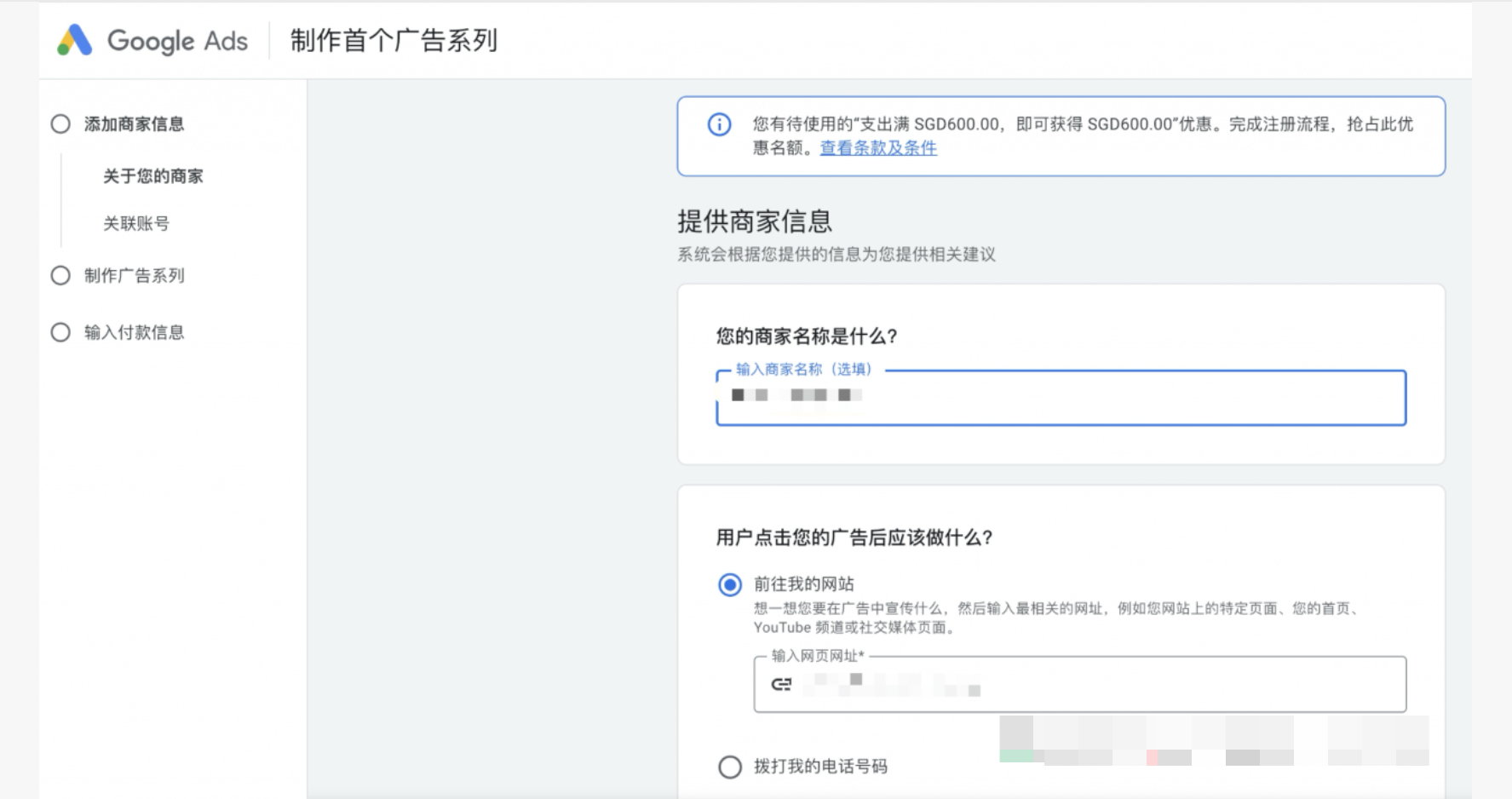
Task: Click the 制作首个广告系列 page title
Action: pos(394,40)
